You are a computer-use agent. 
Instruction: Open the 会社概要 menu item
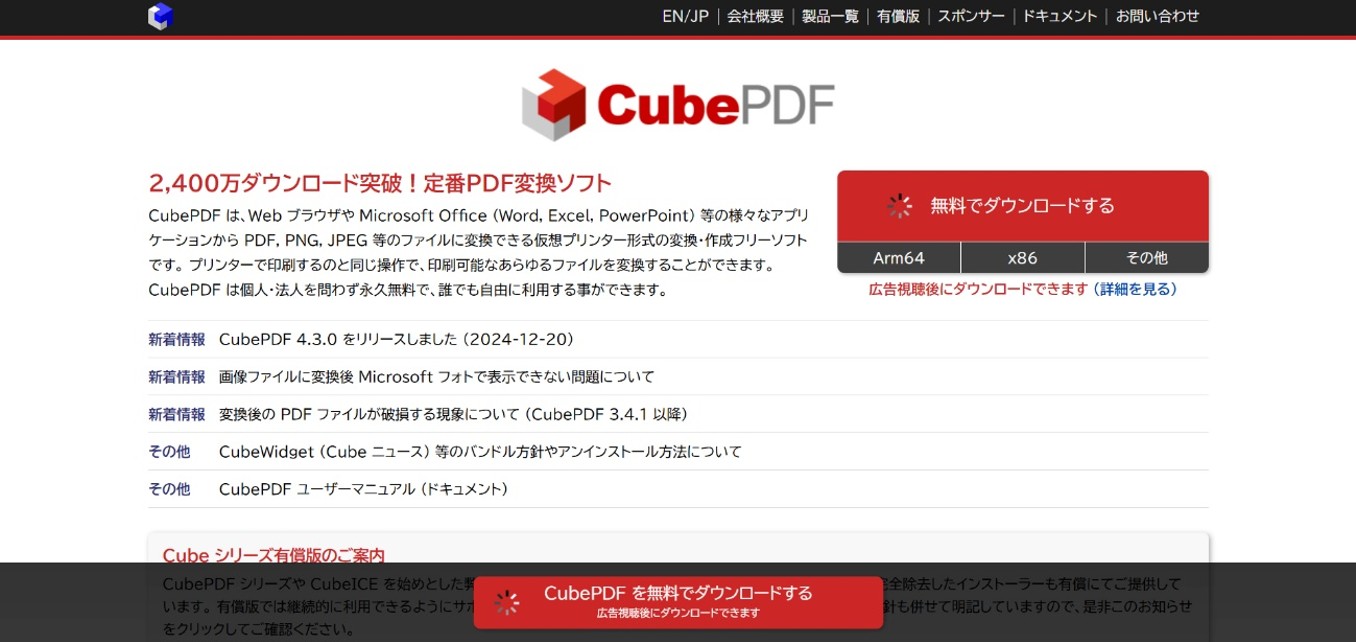756,16
